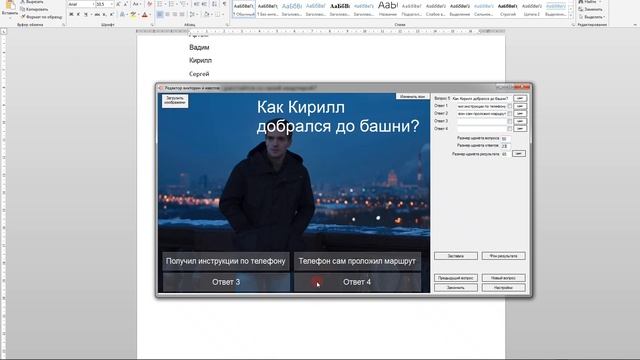640x360 pixels.
Task: Click answer tile 'Получил инструкции по телефону'
Action: click(226, 261)
